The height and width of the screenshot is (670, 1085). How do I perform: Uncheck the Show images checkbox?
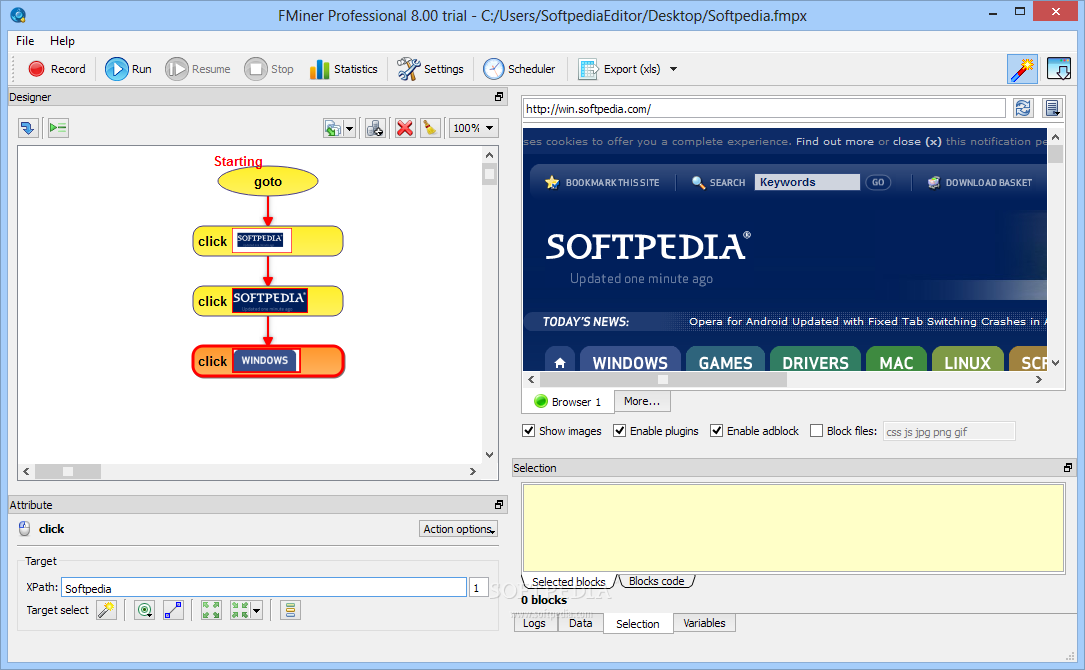529,431
